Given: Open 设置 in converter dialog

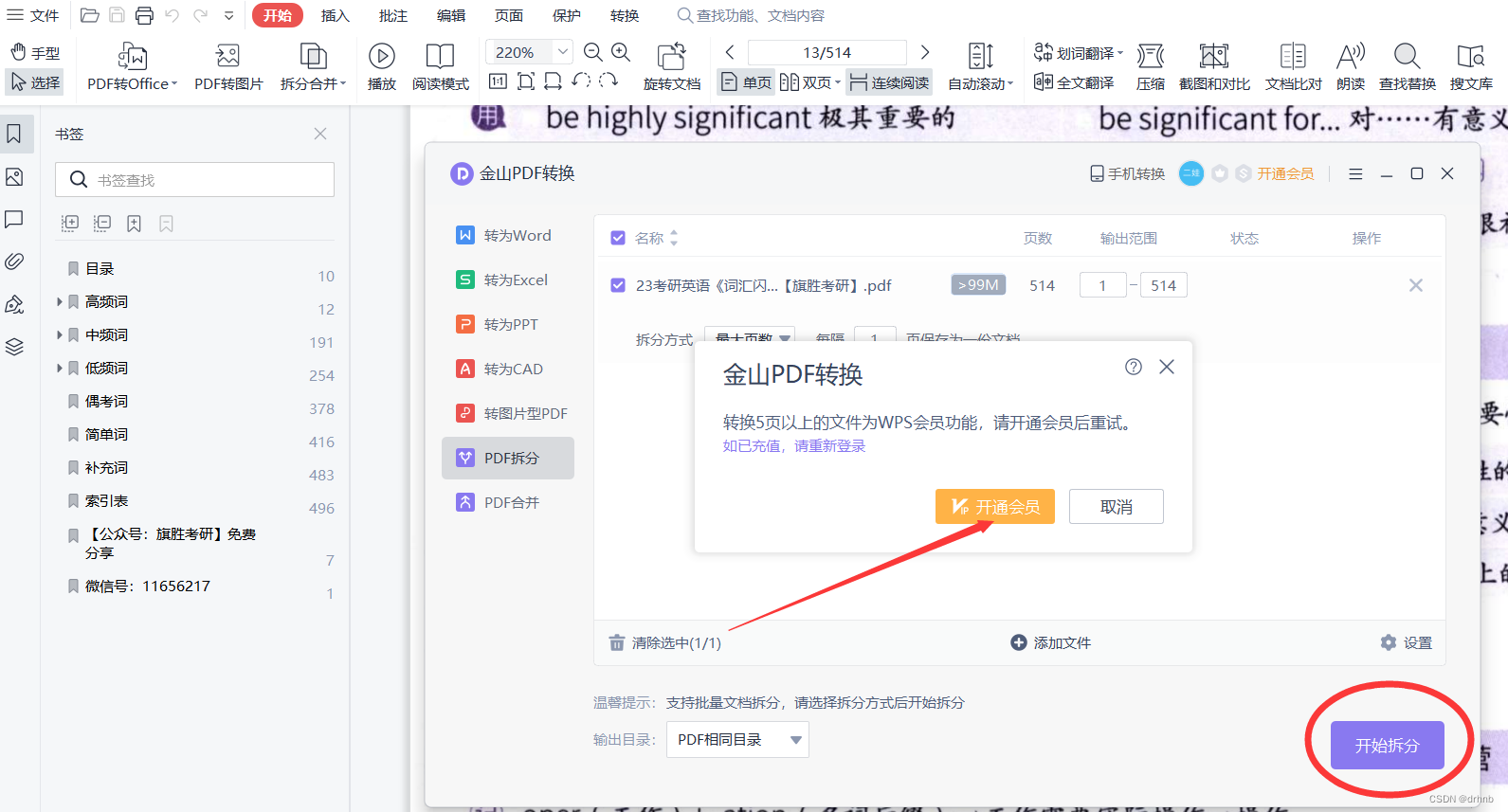Looking at the screenshot, I should (x=1407, y=642).
